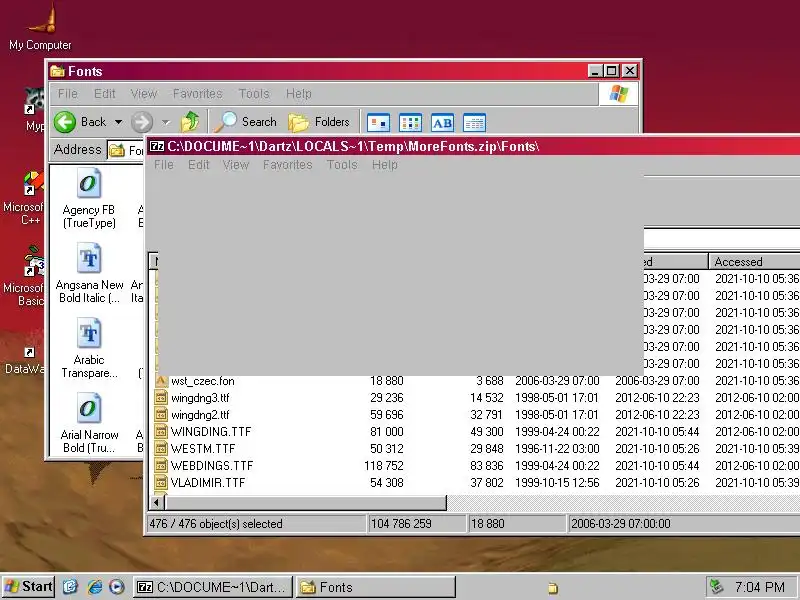The height and width of the screenshot is (600, 800).
Task: Open View menu in the 7-Zip window
Action: 236,165
